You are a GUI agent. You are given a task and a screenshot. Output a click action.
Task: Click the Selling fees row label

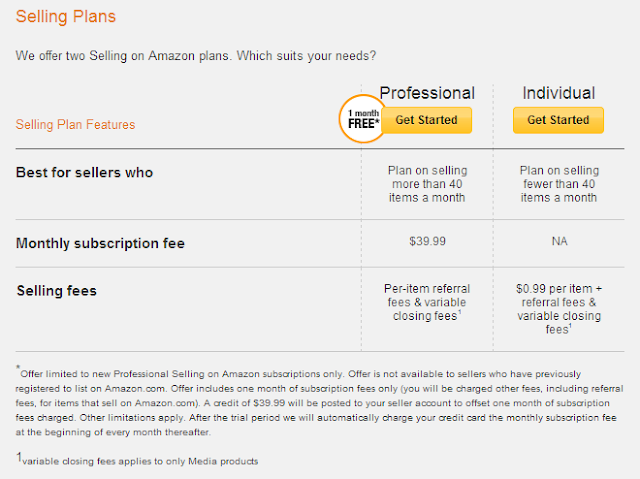[x=56, y=291]
